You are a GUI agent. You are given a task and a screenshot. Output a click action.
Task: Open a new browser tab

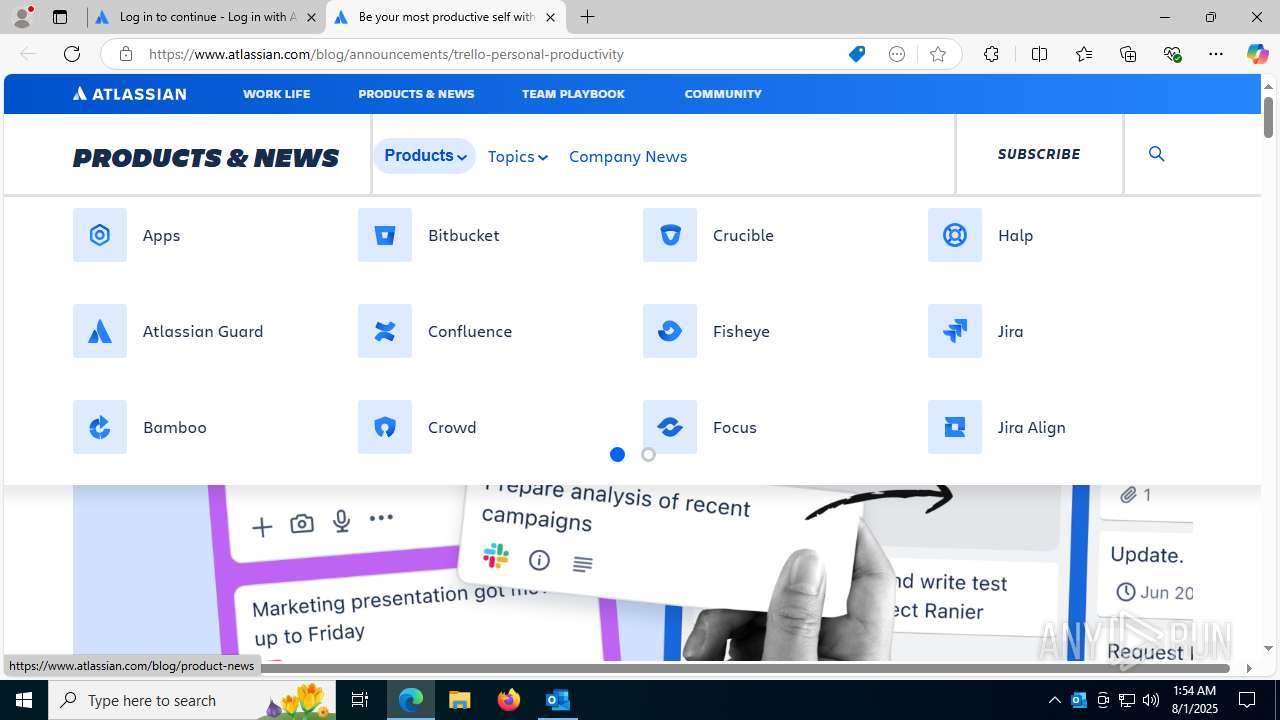588,17
